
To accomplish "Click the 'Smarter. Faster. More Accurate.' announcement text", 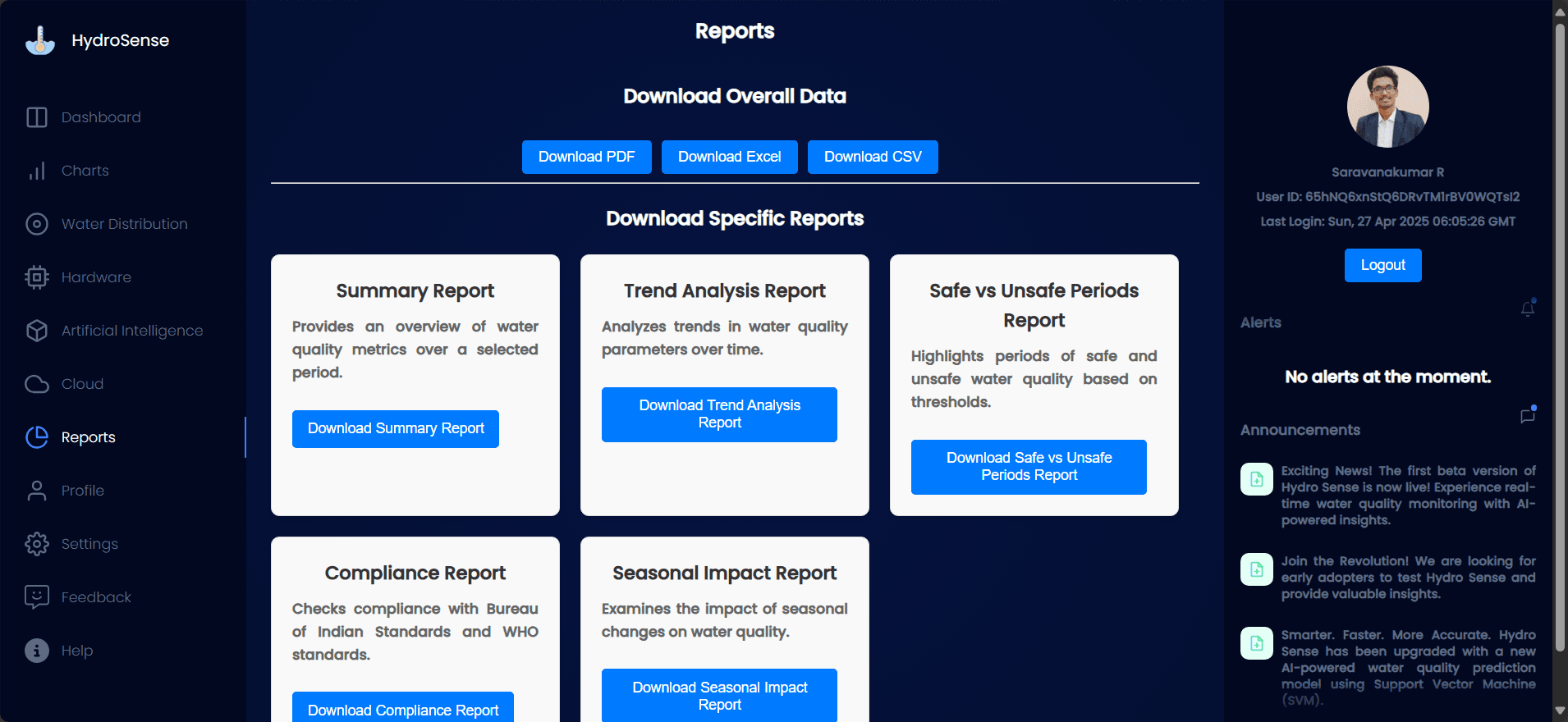I will pos(1409,667).
